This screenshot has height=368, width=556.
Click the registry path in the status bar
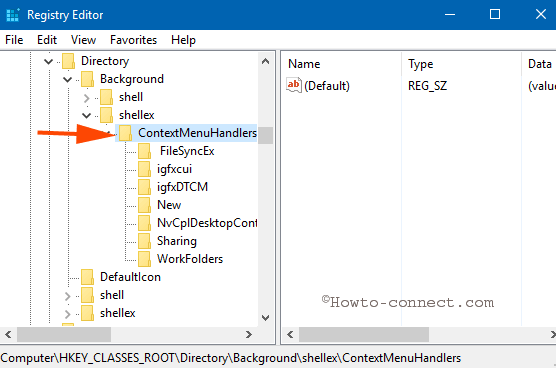[x=231, y=358]
